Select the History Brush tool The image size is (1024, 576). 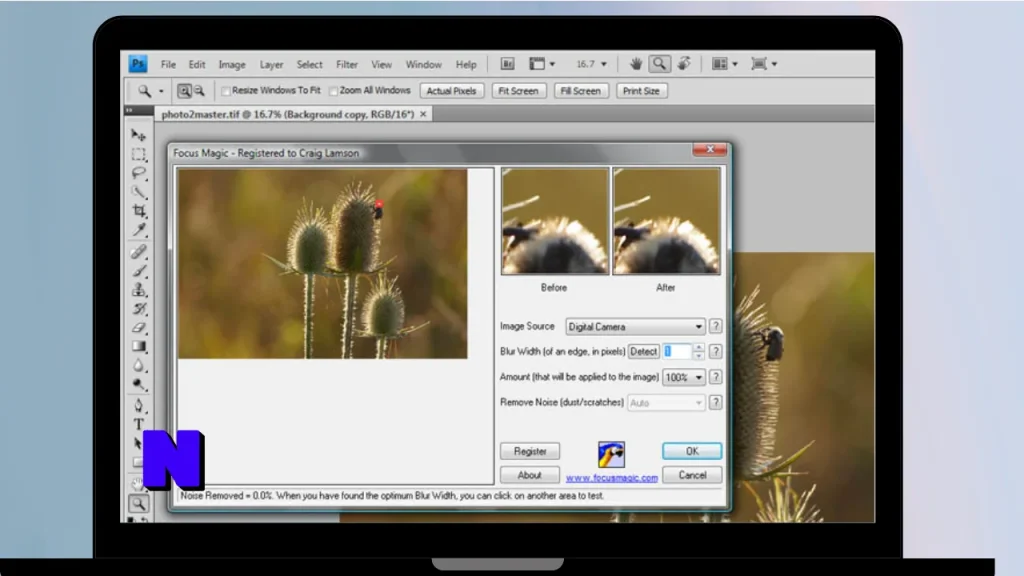tap(138, 309)
